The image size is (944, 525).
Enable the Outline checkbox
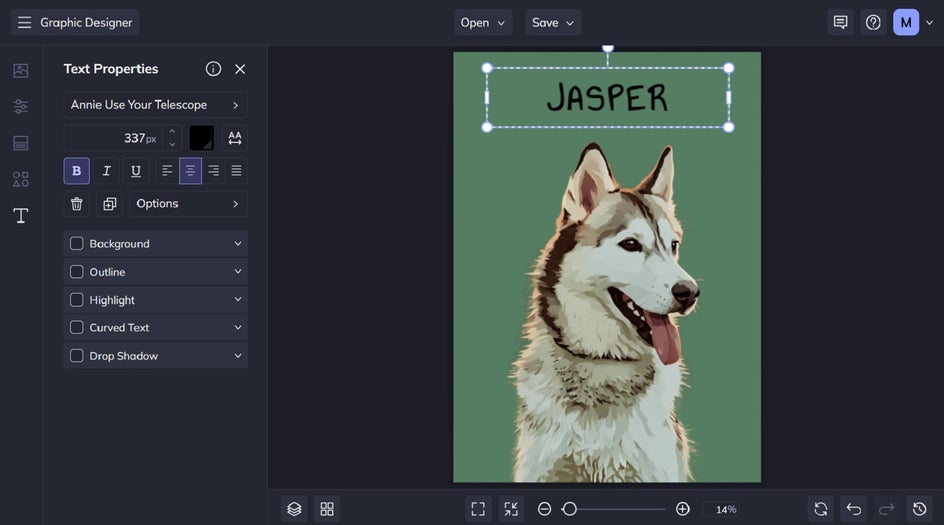click(x=77, y=272)
